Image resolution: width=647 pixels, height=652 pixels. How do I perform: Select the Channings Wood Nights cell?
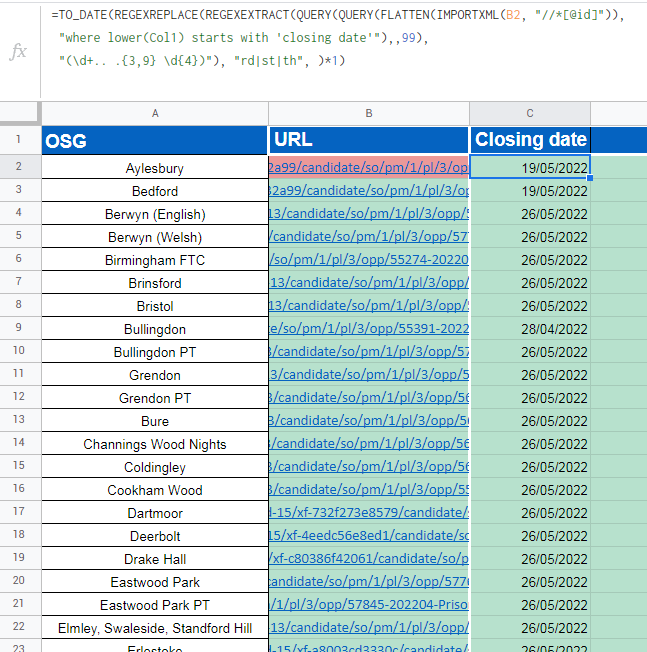(x=155, y=444)
